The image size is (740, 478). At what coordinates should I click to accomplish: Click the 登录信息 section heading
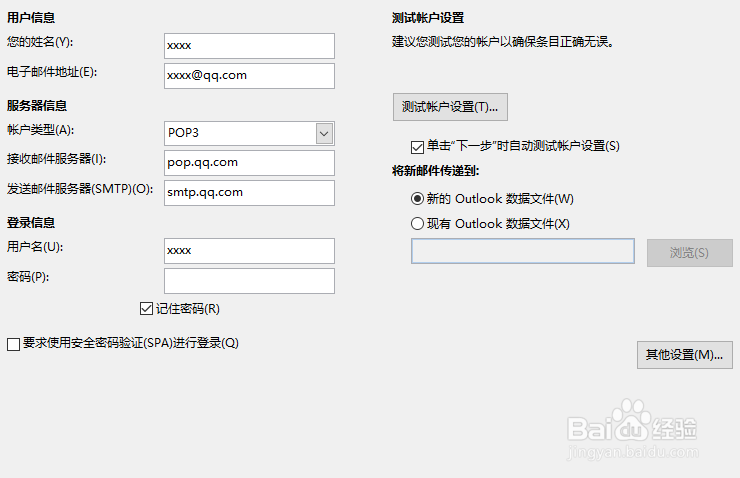coord(31,223)
